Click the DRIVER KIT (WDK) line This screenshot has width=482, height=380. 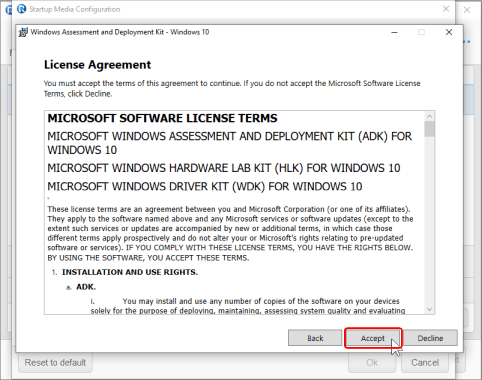click(205, 186)
